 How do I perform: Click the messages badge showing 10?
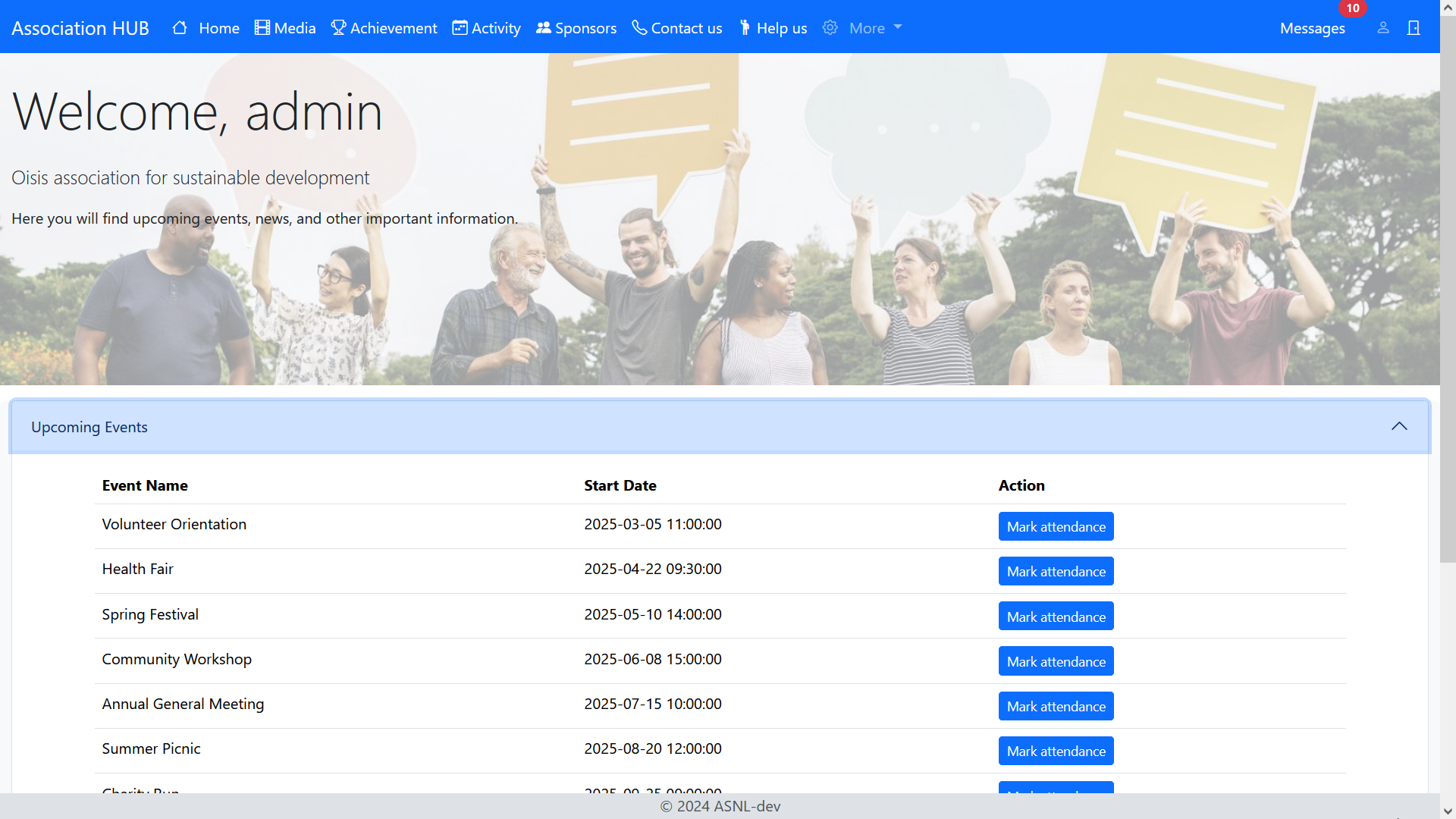click(x=1353, y=8)
